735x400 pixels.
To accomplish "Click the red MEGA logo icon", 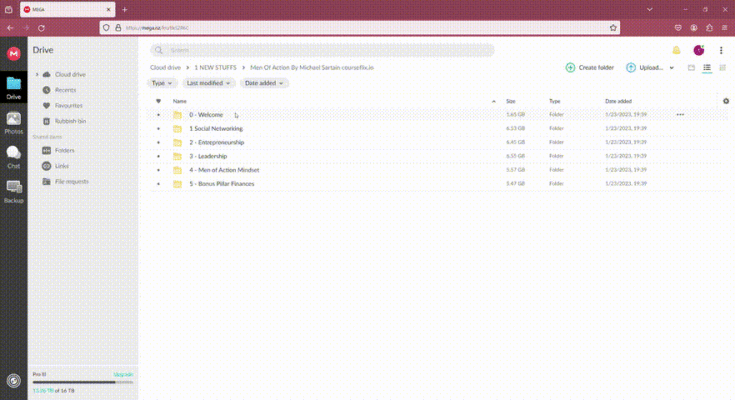I will point(13,53).
